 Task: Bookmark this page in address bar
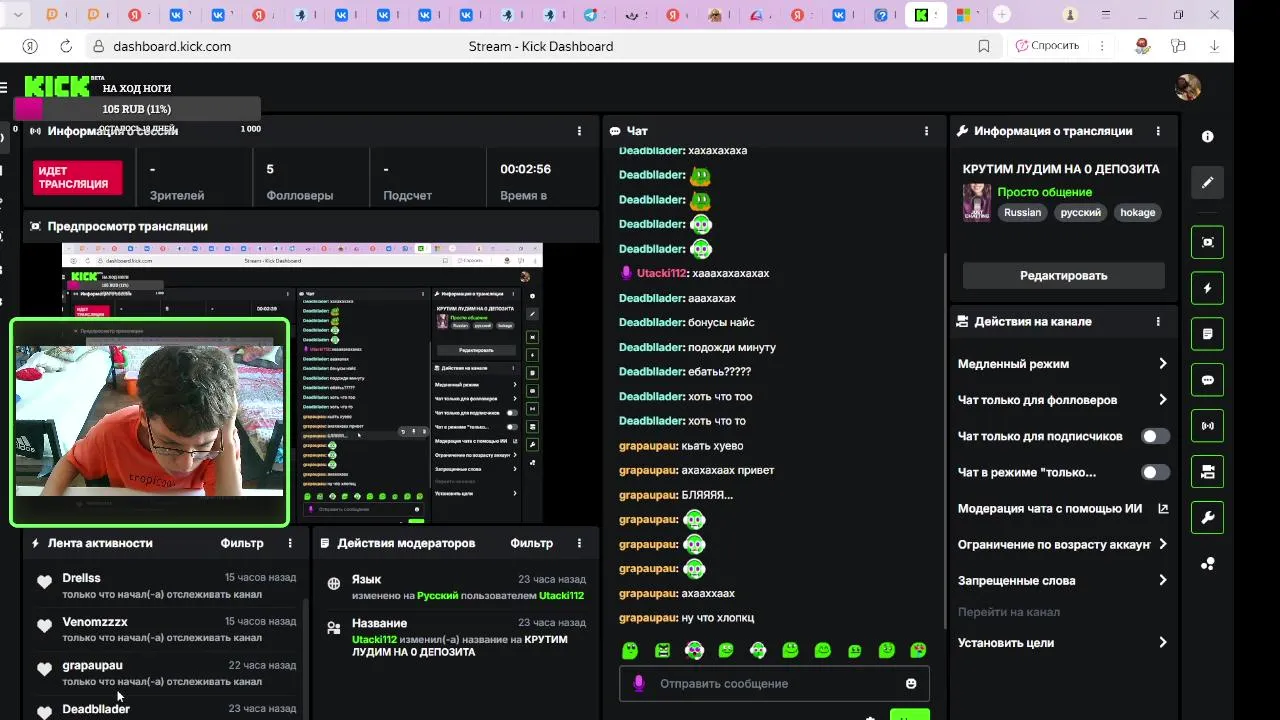click(x=984, y=46)
